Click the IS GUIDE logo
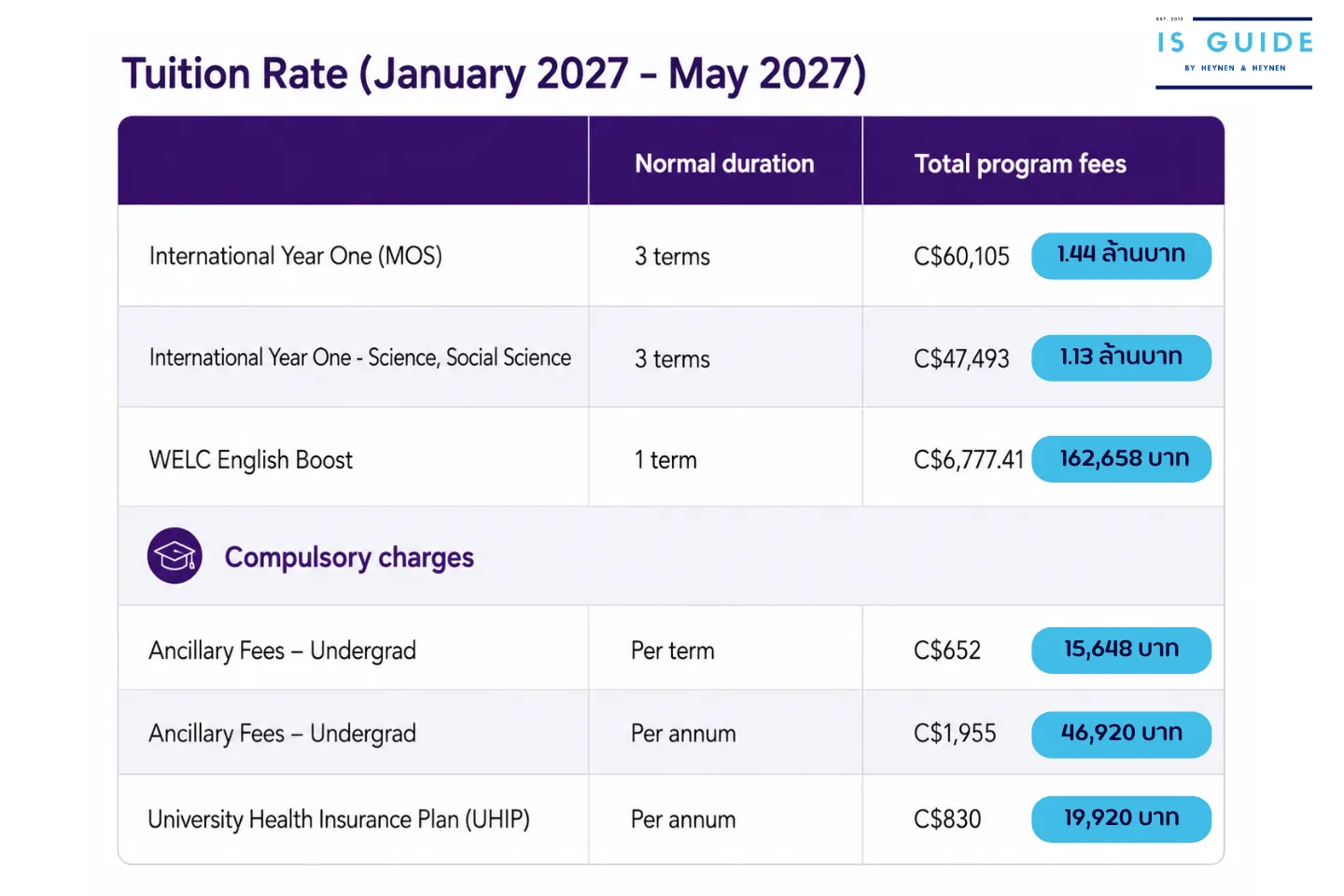 [1234, 52]
